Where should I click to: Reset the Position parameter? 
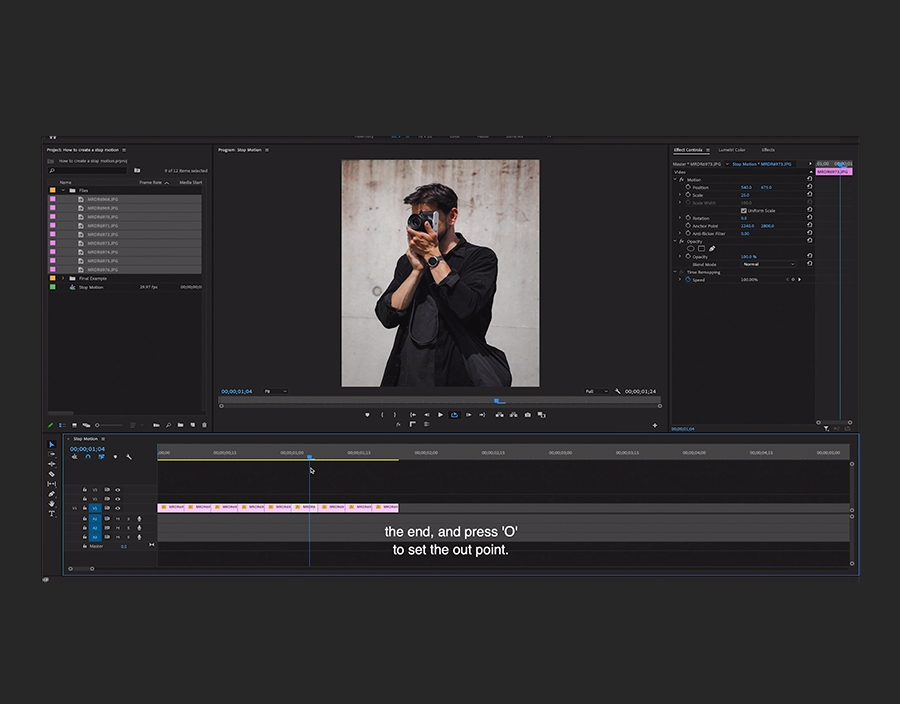[809, 187]
